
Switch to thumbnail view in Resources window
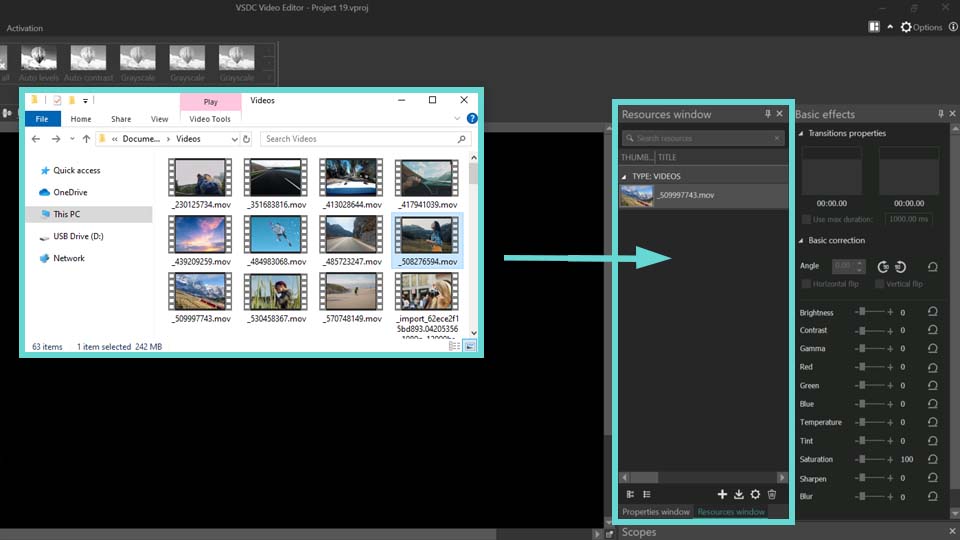click(x=630, y=494)
